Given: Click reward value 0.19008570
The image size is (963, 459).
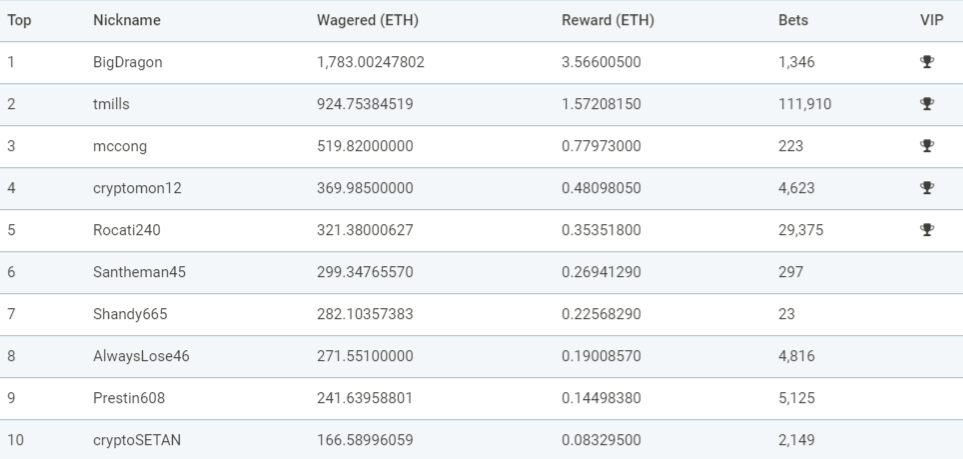Looking at the screenshot, I should pyautogui.click(x=601, y=356).
